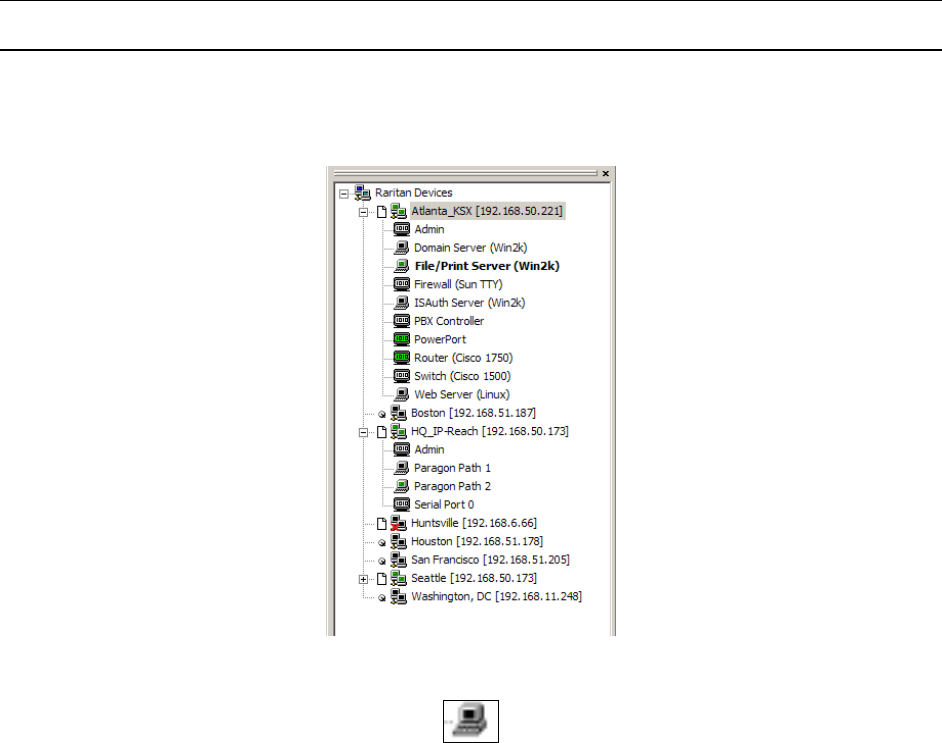Click the Houston device icon

coord(398,542)
